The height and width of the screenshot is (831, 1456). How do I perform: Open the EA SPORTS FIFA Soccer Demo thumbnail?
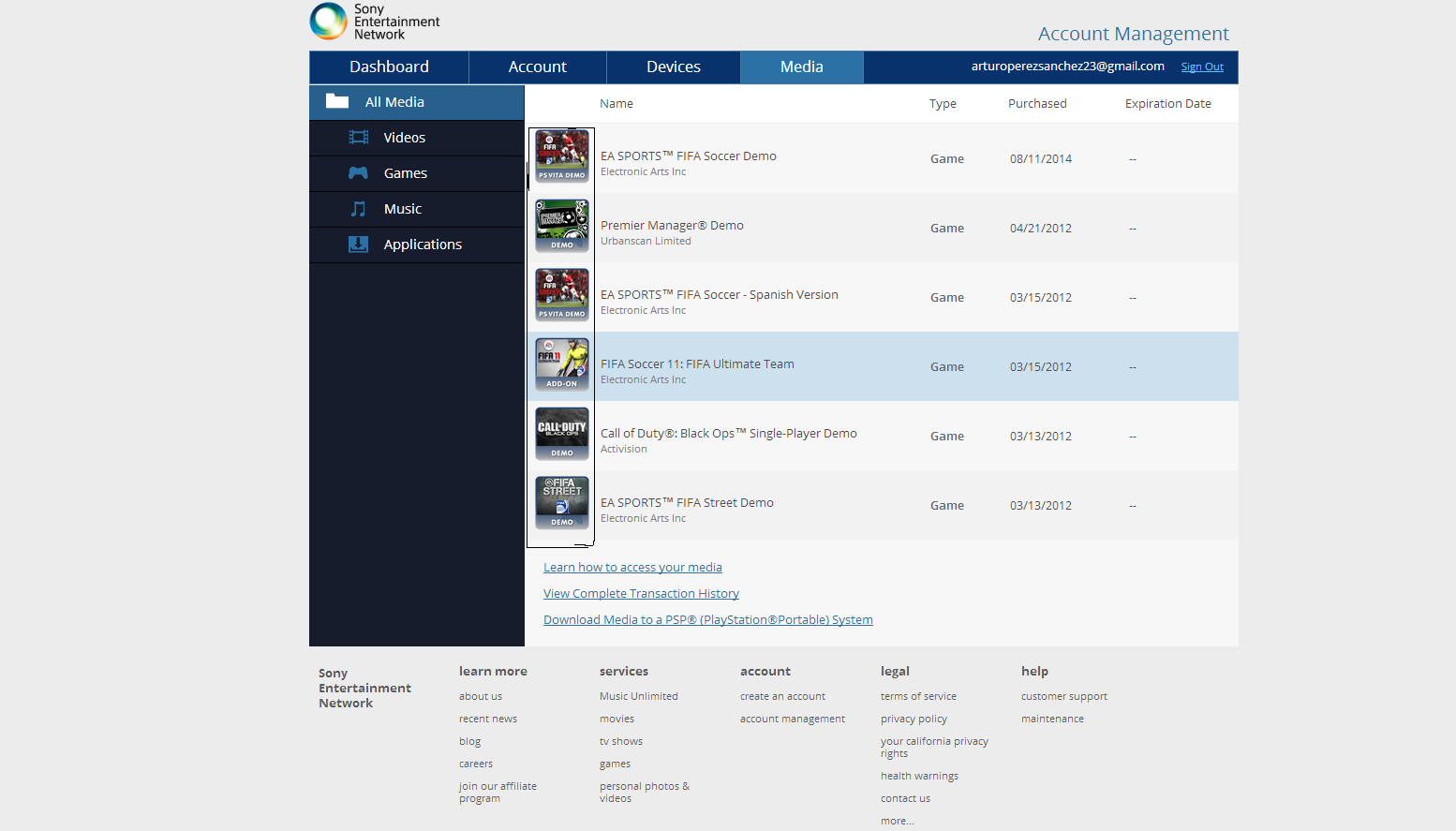click(562, 156)
